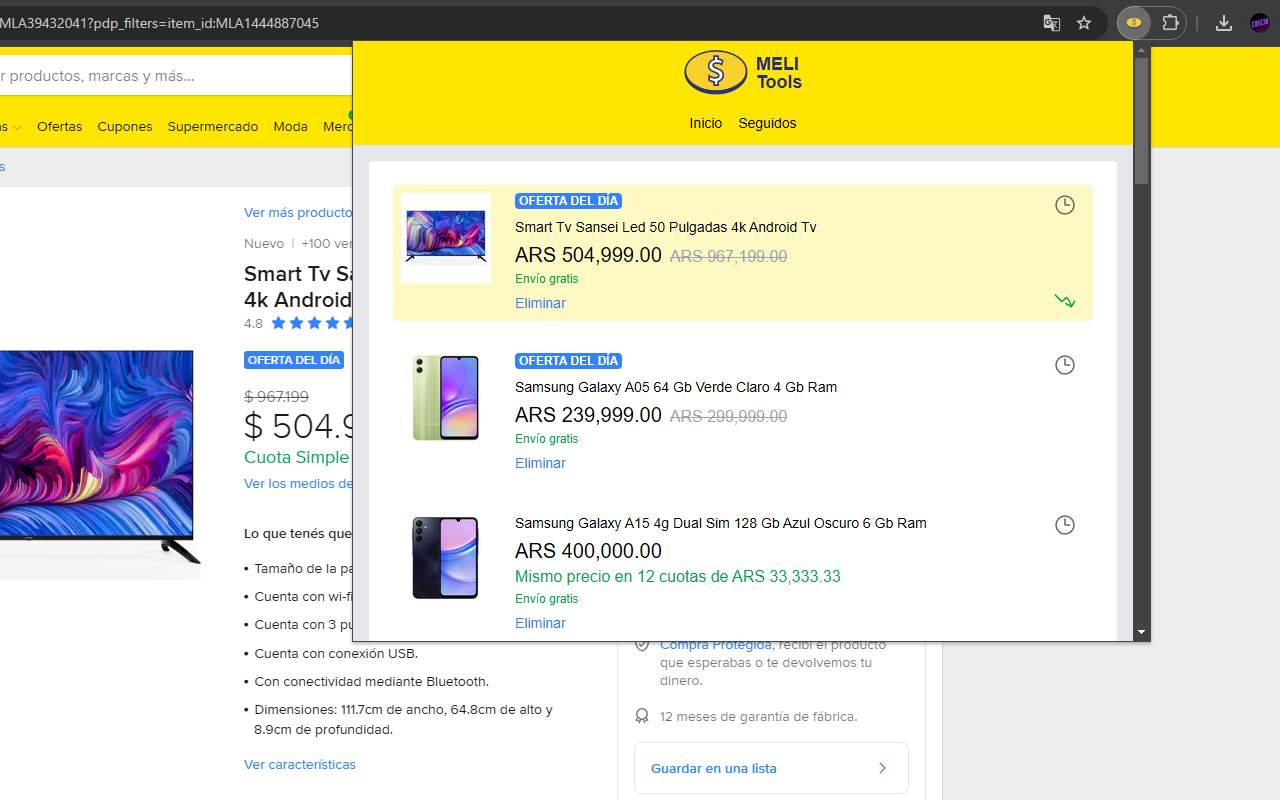Click Compra Protegida link

pyautogui.click(x=716, y=645)
